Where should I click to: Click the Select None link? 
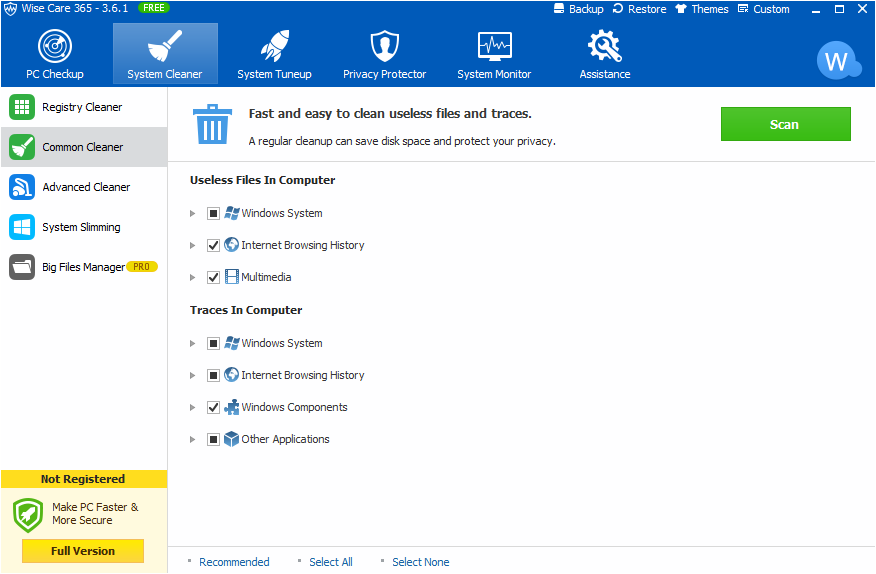pyautogui.click(x=421, y=562)
